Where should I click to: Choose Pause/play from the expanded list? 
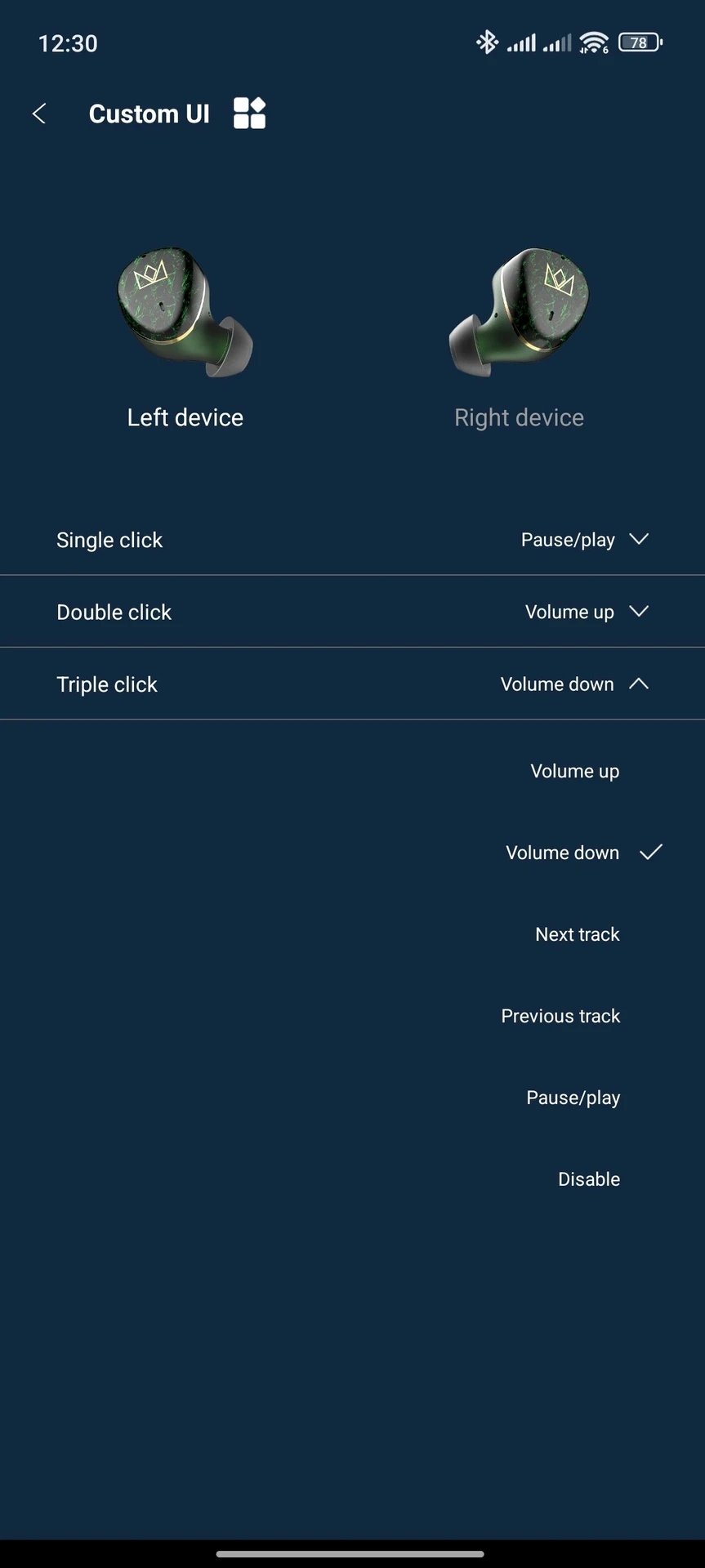(x=573, y=1098)
